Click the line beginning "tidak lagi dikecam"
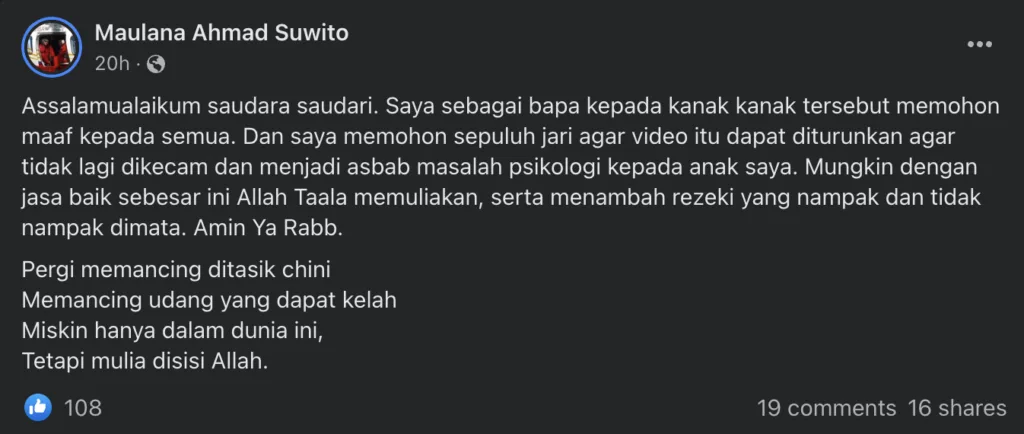 click(499, 166)
